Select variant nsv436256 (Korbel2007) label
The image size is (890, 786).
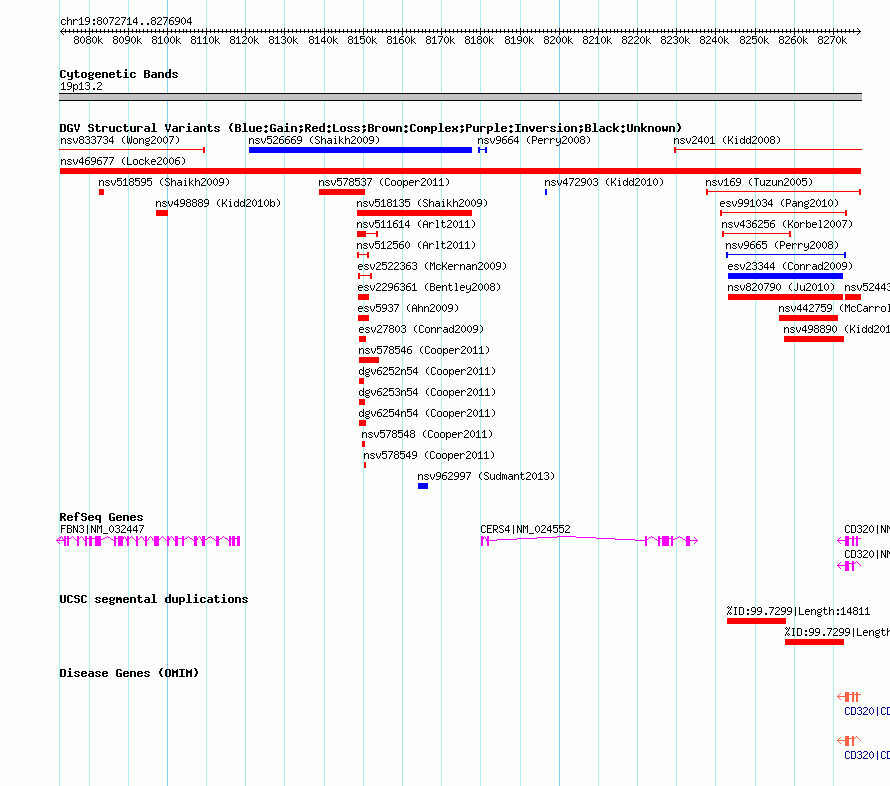point(787,224)
